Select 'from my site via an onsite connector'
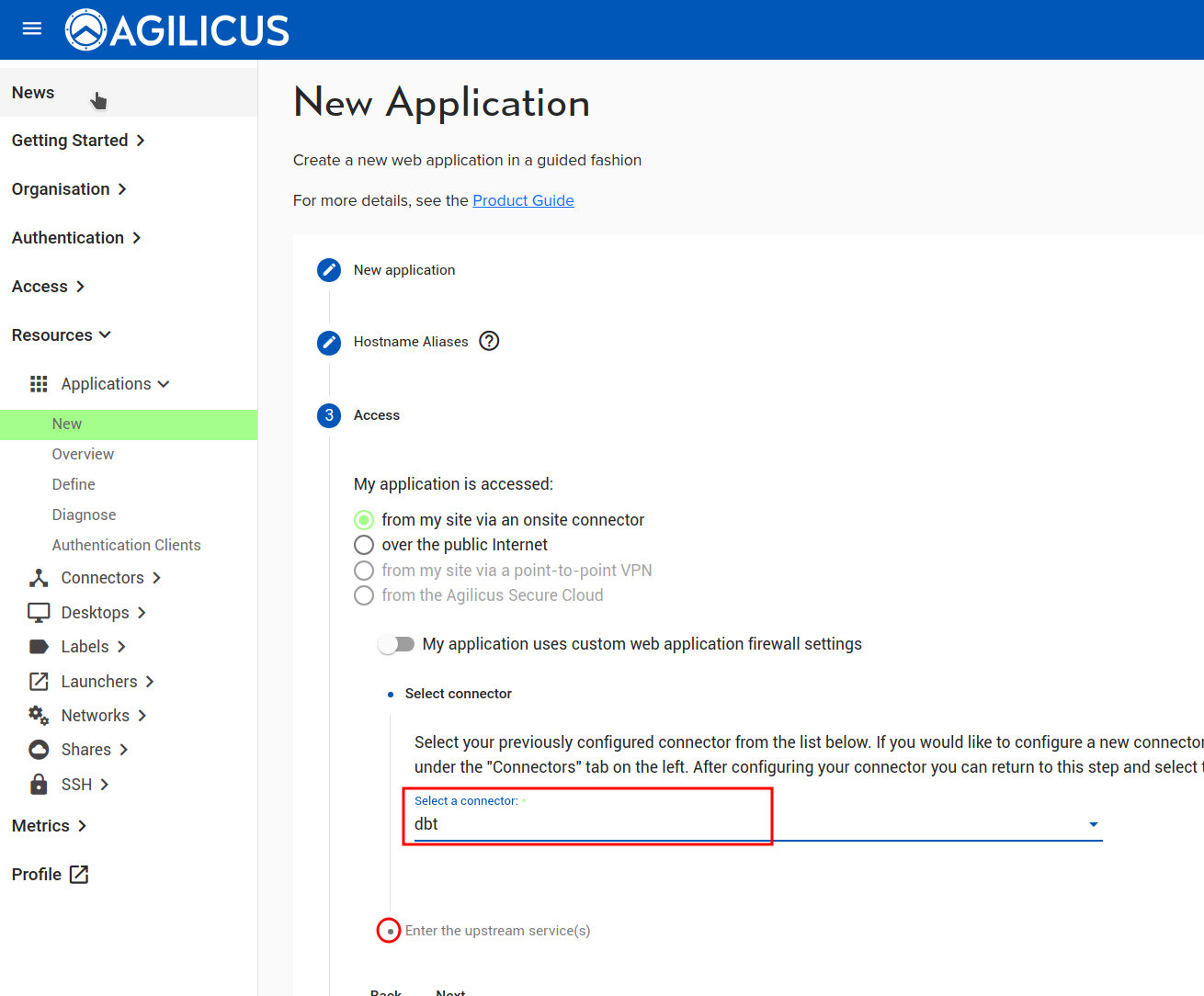The width and height of the screenshot is (1204, 996). point(364,520)
